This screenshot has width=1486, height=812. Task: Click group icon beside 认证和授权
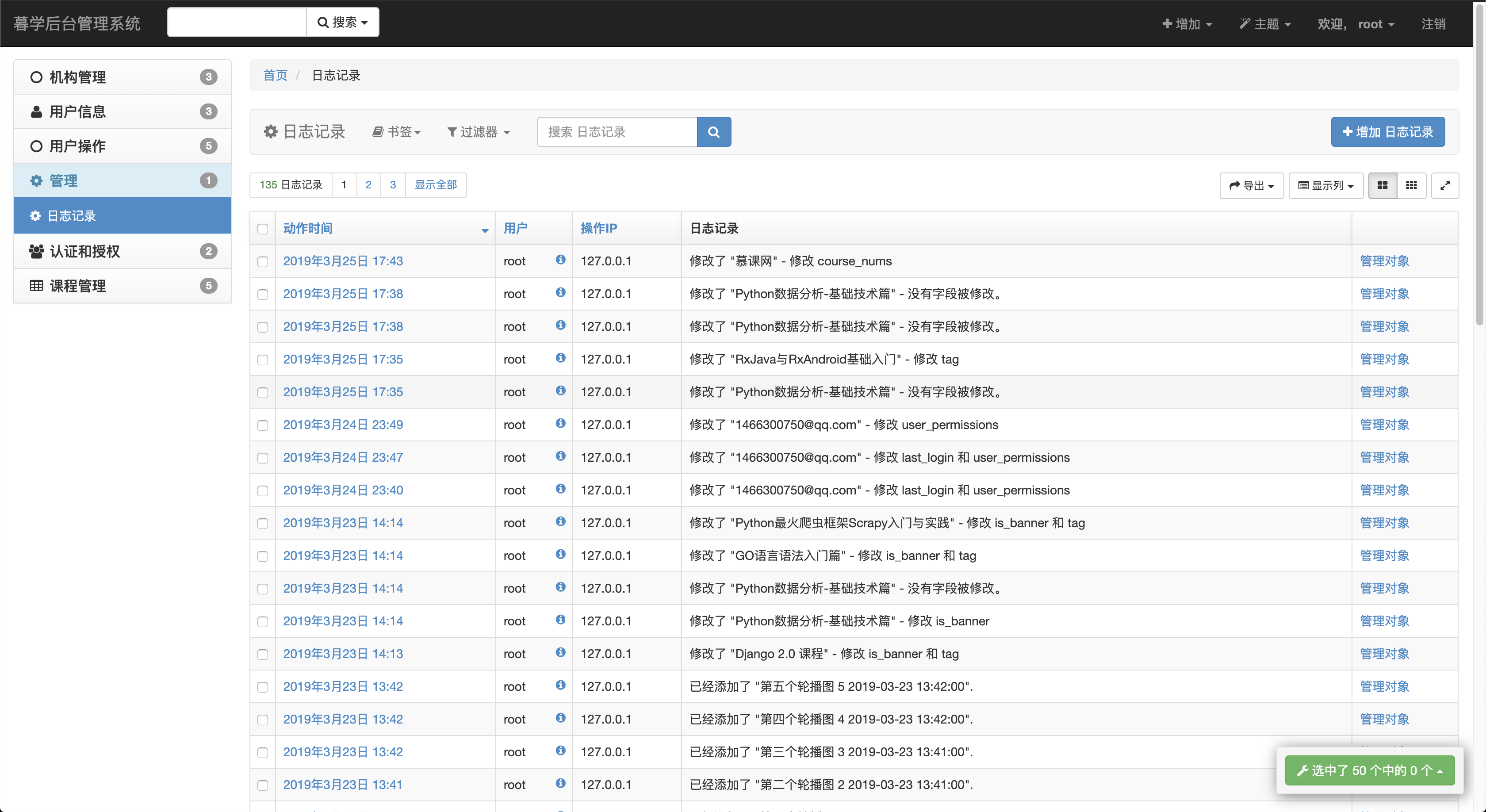[36, 252]
